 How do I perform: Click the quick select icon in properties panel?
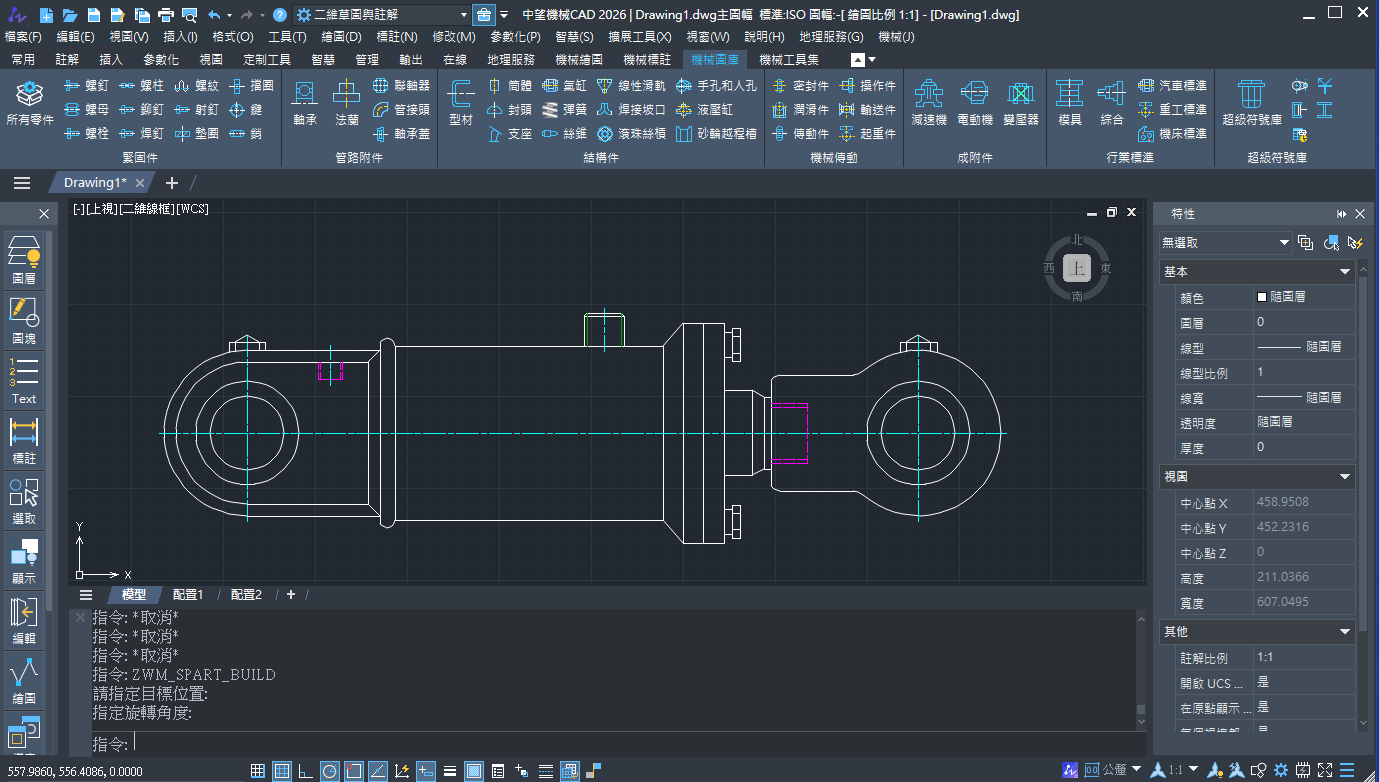pos(1355,242)
